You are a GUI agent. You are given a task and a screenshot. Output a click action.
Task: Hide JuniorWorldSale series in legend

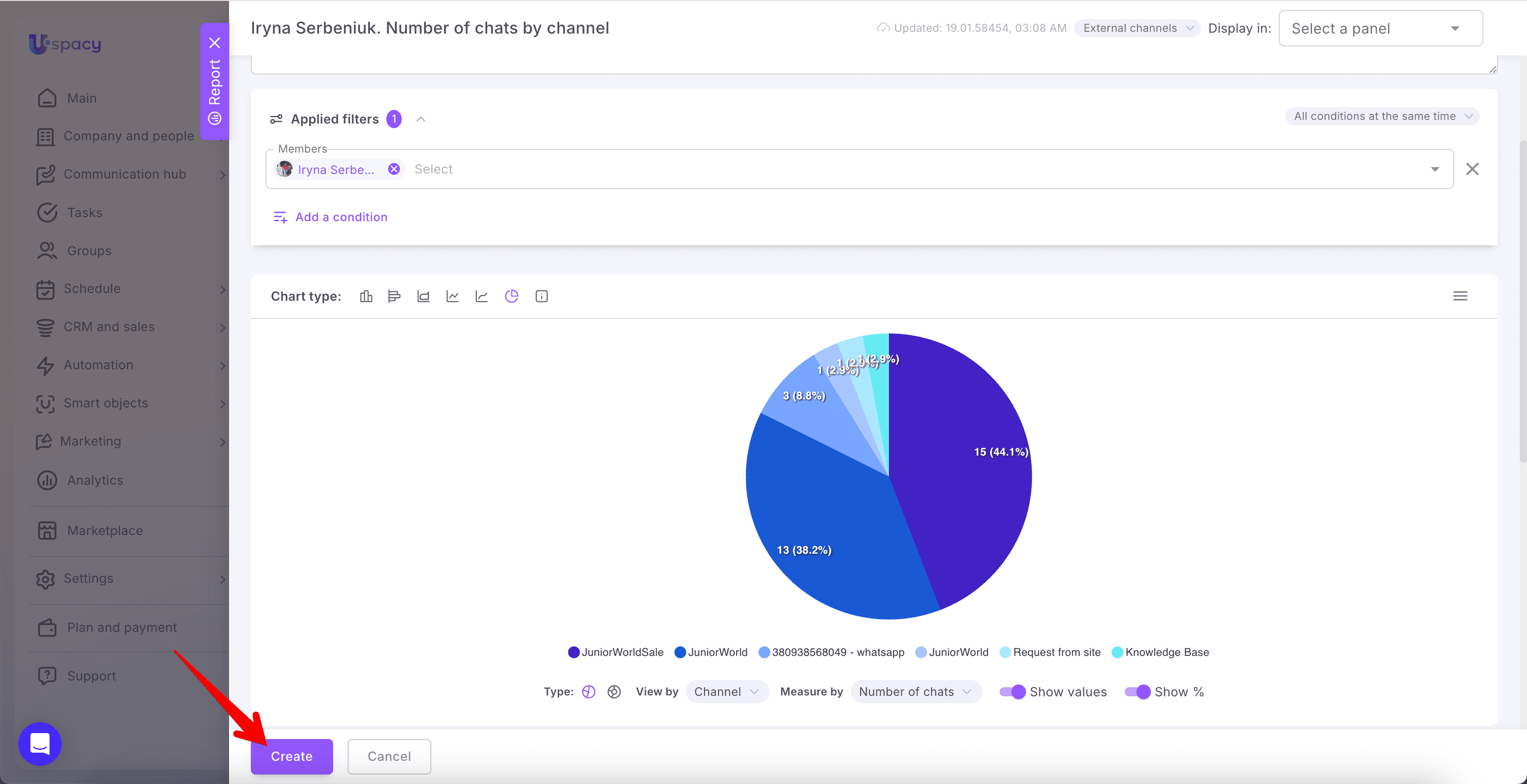pyautogui.click(x=615, y=652)
